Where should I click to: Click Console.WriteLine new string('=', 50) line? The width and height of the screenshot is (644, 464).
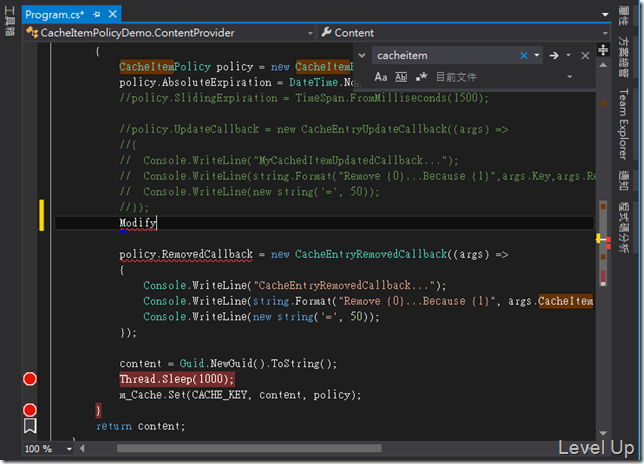tap(261, 317)
